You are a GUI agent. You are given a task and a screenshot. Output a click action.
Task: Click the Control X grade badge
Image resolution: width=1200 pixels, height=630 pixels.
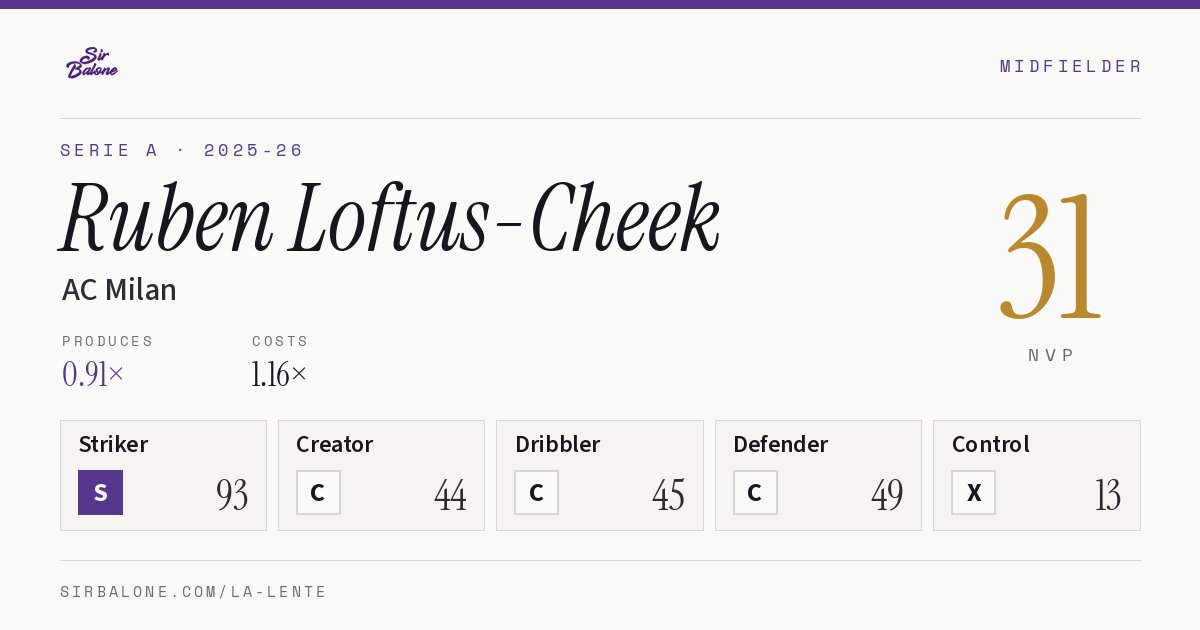pyautogui.click(x=973, y=492)
